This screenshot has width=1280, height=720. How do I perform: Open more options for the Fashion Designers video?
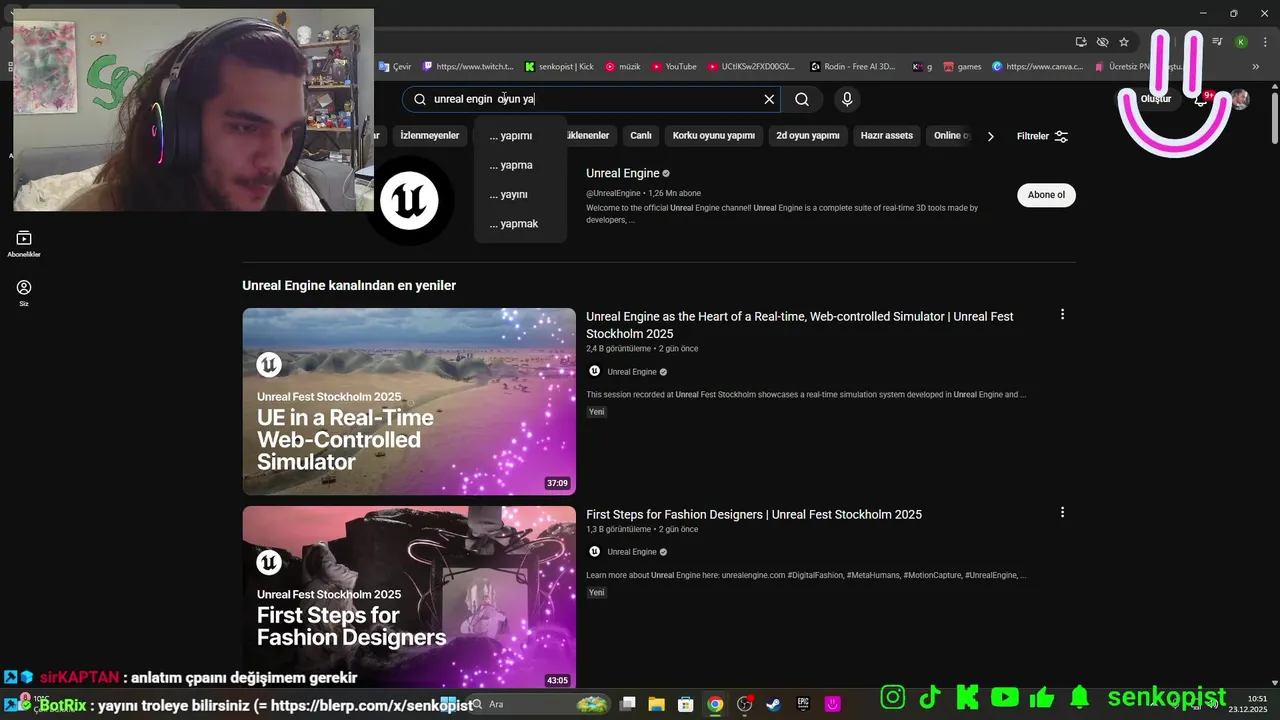click(x=1062, y=512)
